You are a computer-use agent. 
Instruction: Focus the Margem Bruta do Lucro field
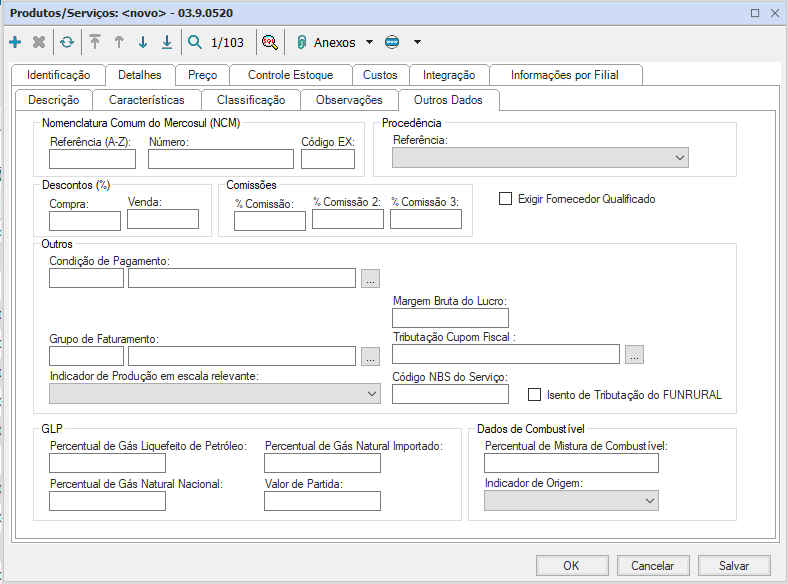(450, 318)
